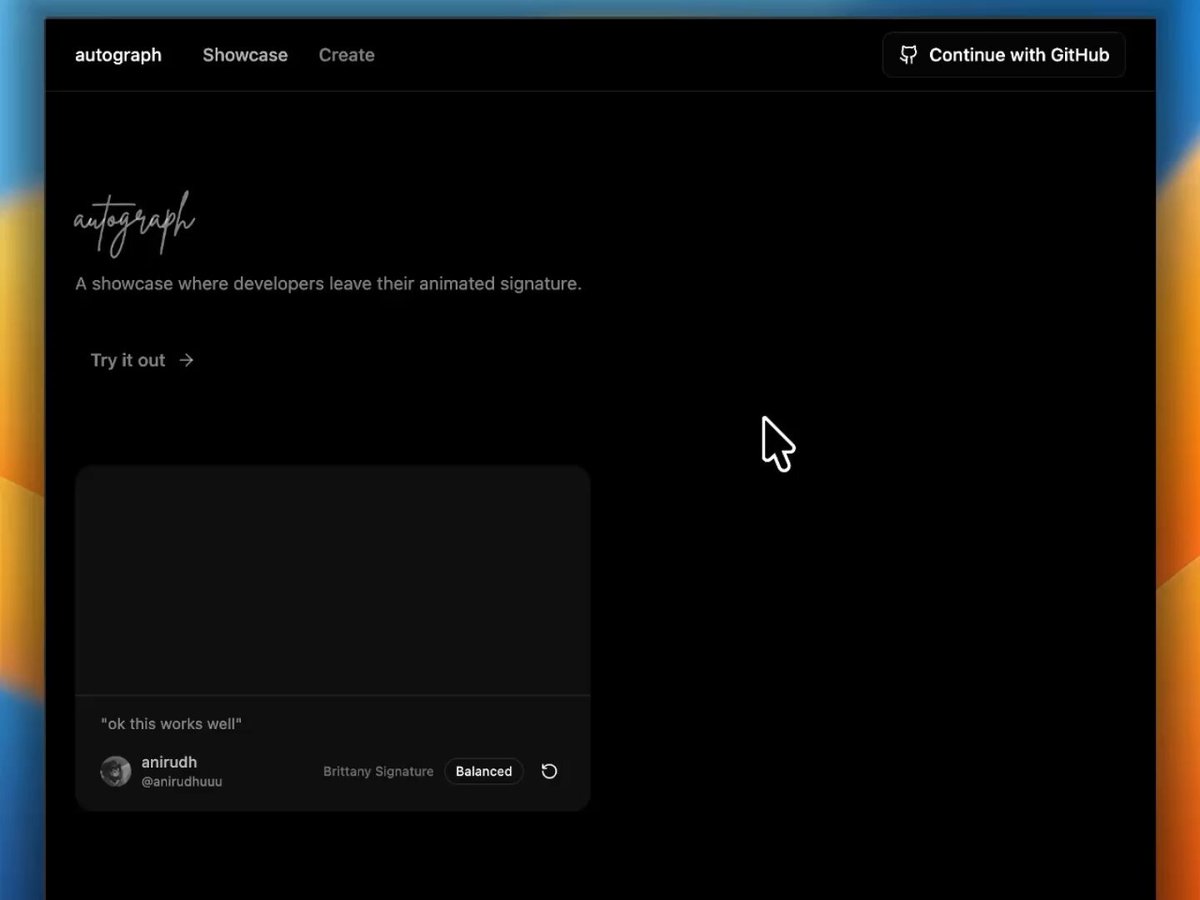The height and width of the screenshot is (900, 1200).
Task: Click the signature canvas area of anirudh's card
Action: pyautogui.click(x=333, y=580)
